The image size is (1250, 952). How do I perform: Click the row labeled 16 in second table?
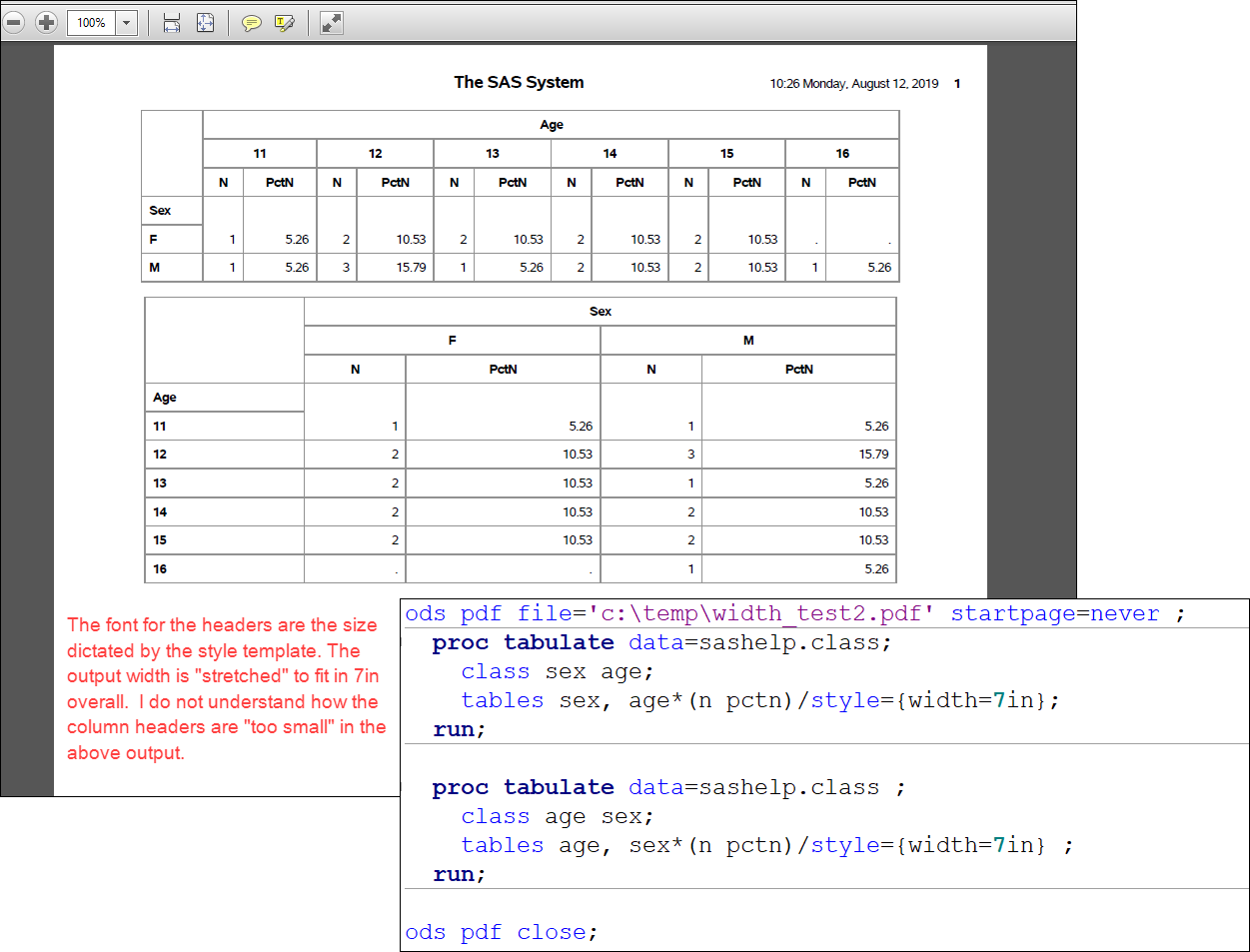pyautogui.click(x=158, y=567)
